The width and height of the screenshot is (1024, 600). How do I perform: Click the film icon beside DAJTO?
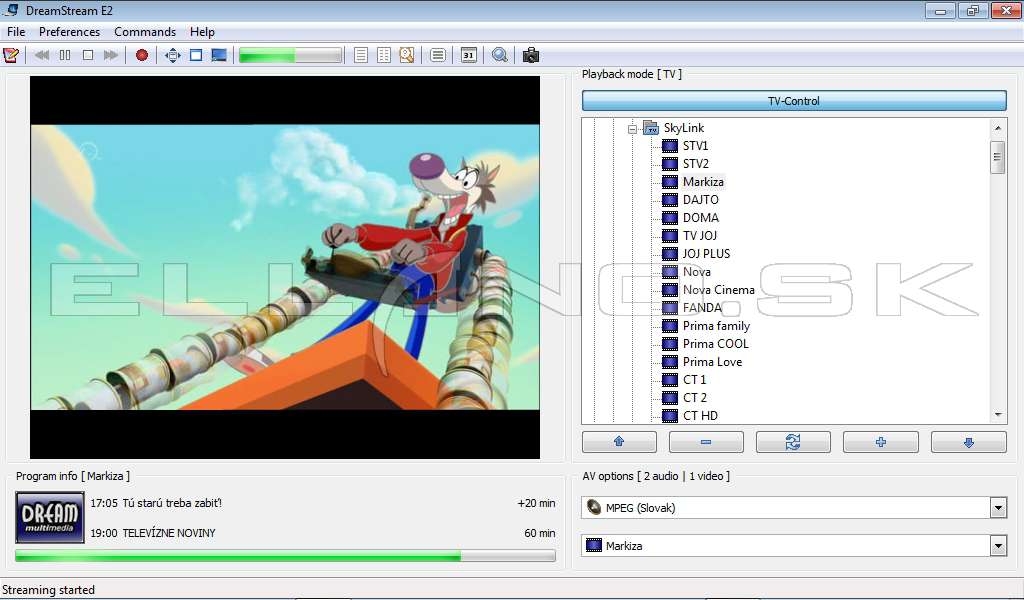[669, 200]
